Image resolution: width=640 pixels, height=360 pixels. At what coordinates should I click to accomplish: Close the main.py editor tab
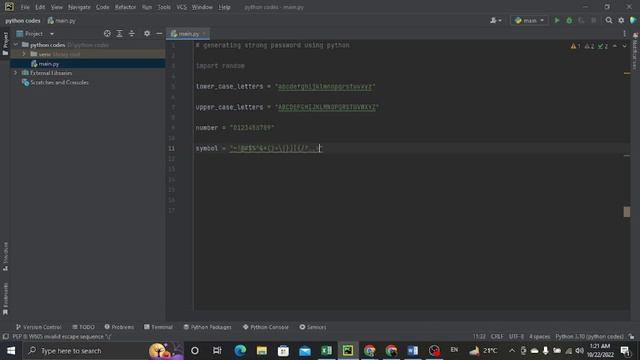pos(204,34)
